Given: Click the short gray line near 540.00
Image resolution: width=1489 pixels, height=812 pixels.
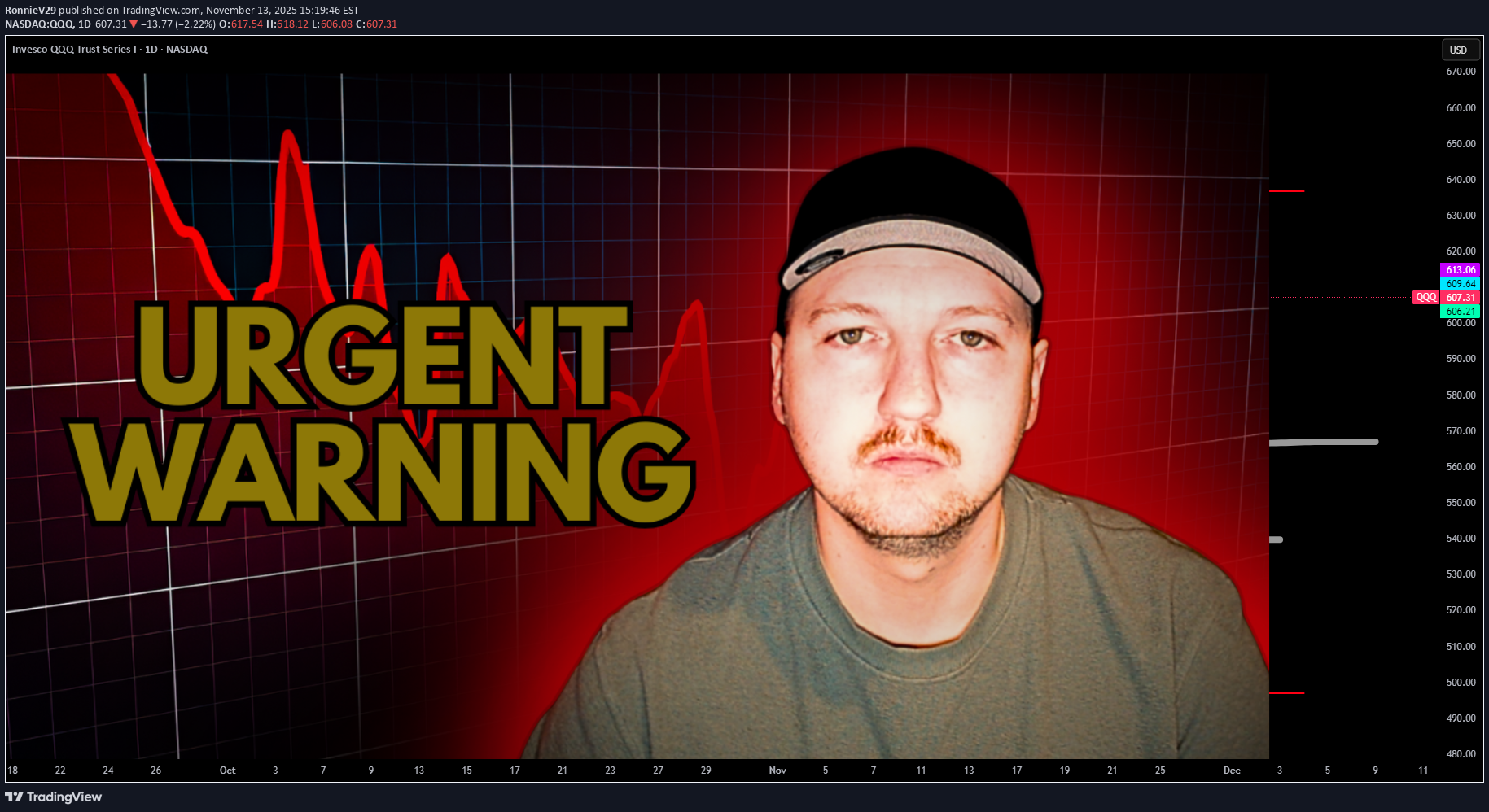Looking at the screenshot, I should 1276,539.
